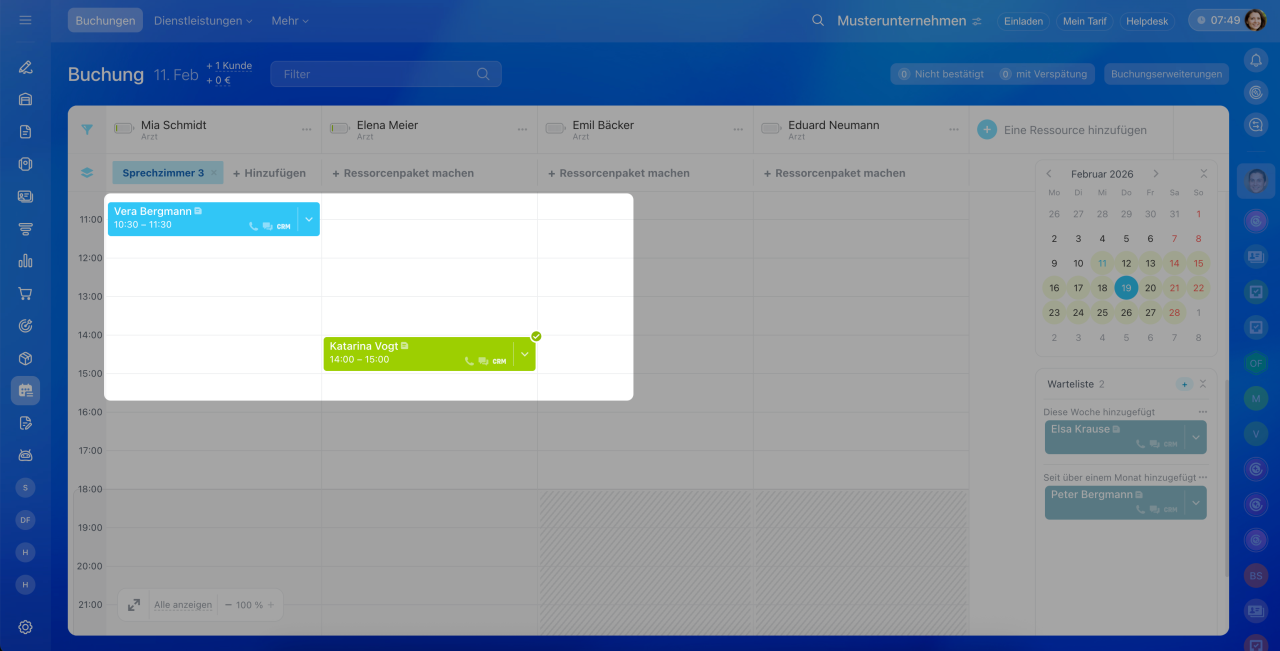Expand the Katarina Vogt booking dropdown arrow
Image resolution: width=1280 pixels, height=651 pixels.
click(525, 354)
